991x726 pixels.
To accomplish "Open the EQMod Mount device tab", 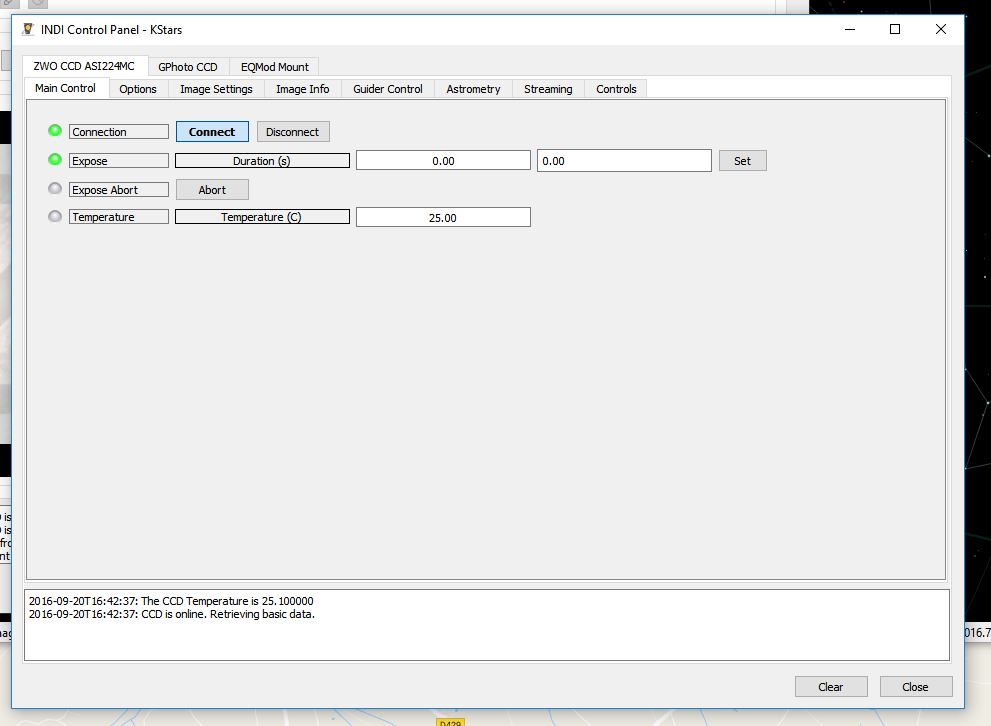I will pyautogui.click(x=274, y=67).
